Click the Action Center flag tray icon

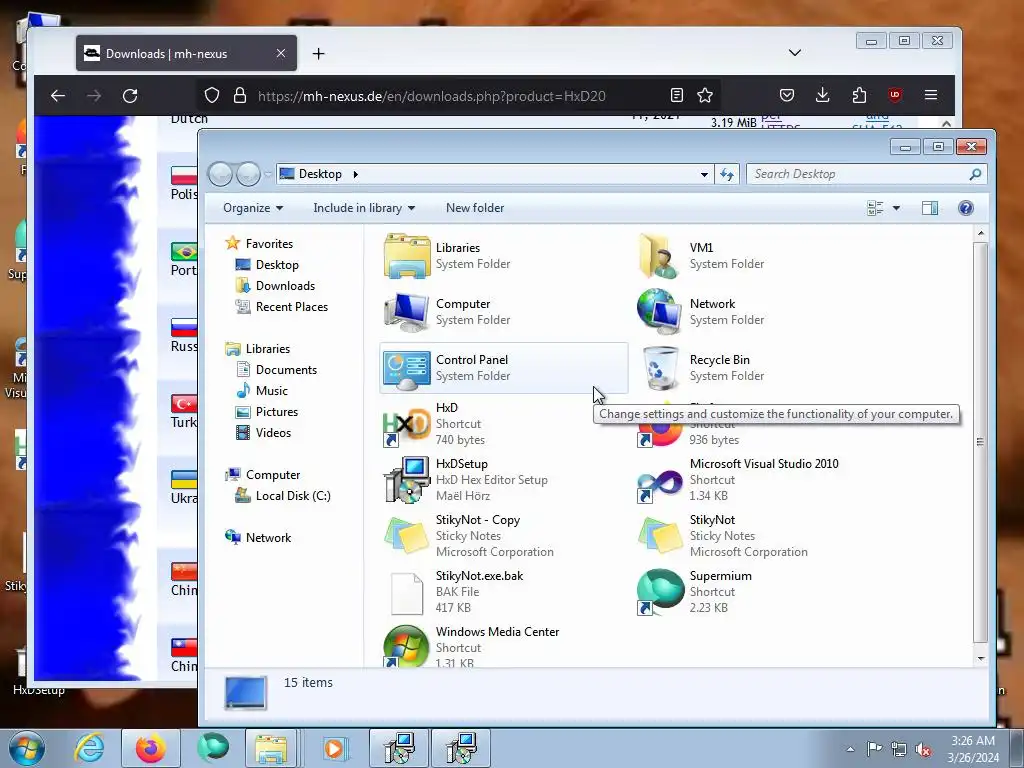[874, 749]
